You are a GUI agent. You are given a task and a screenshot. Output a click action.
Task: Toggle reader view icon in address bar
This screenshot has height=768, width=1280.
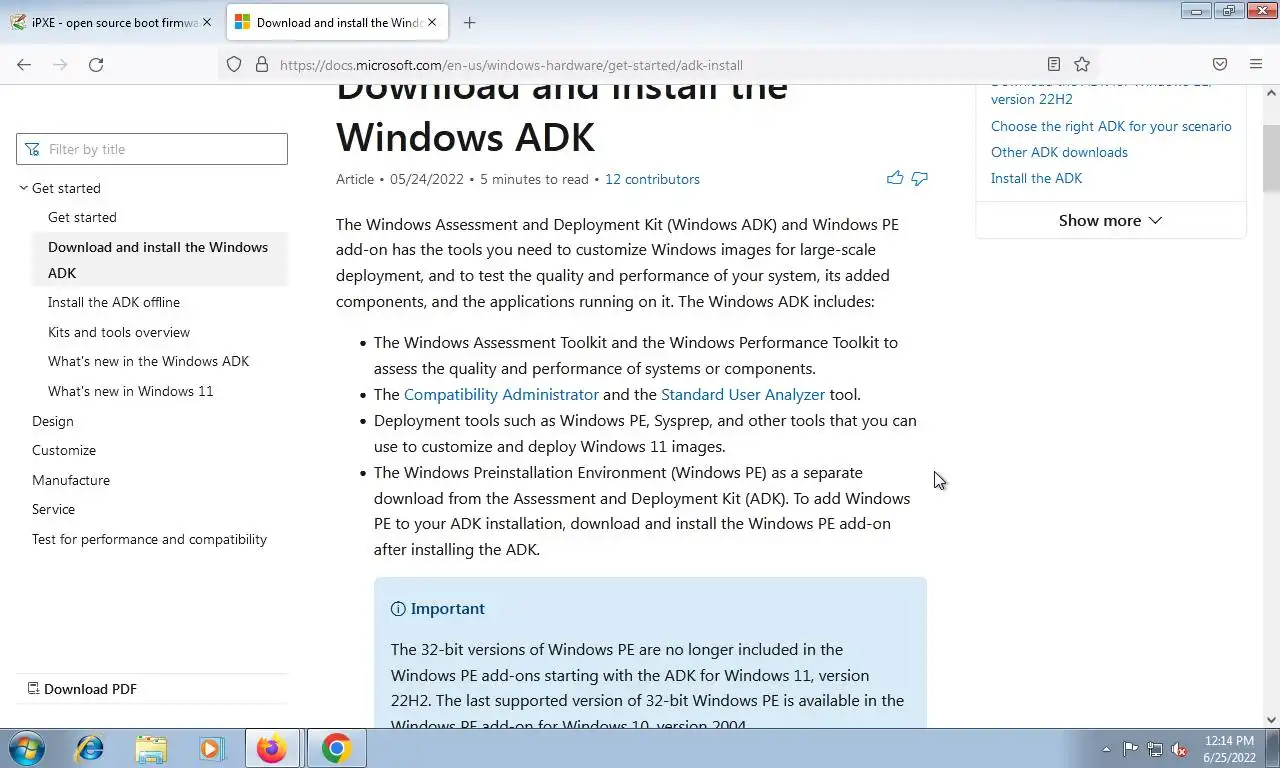(x=1053, y=64)
